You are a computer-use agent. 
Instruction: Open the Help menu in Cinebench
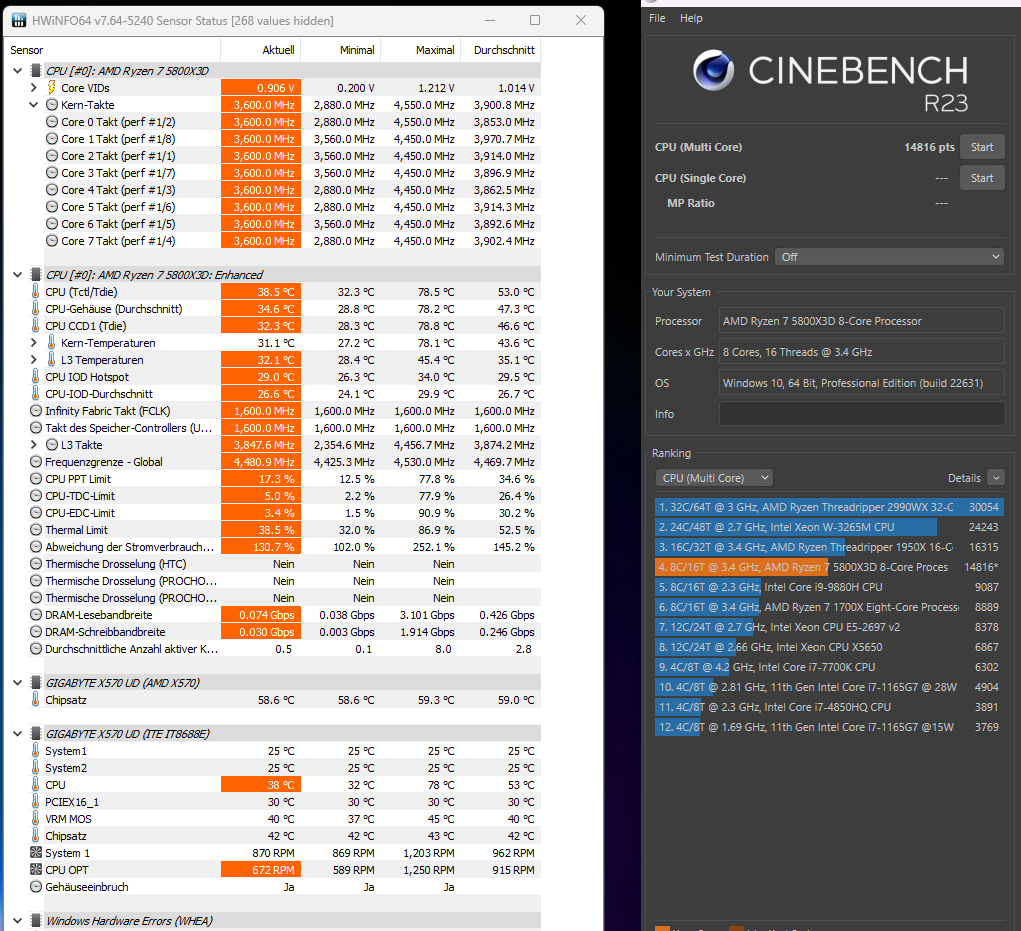691,18
